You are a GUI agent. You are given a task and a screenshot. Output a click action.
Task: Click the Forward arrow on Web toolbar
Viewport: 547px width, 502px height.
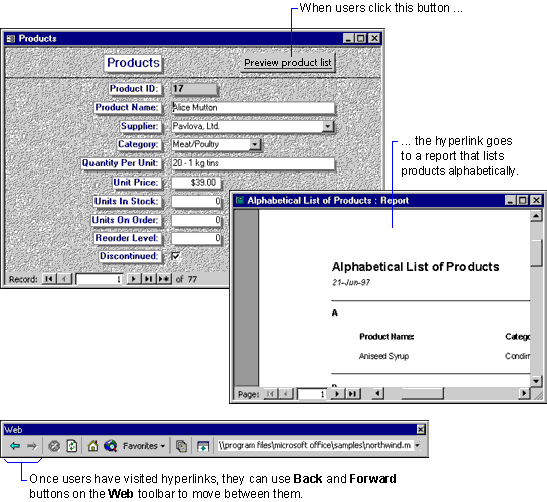(32, 446)
